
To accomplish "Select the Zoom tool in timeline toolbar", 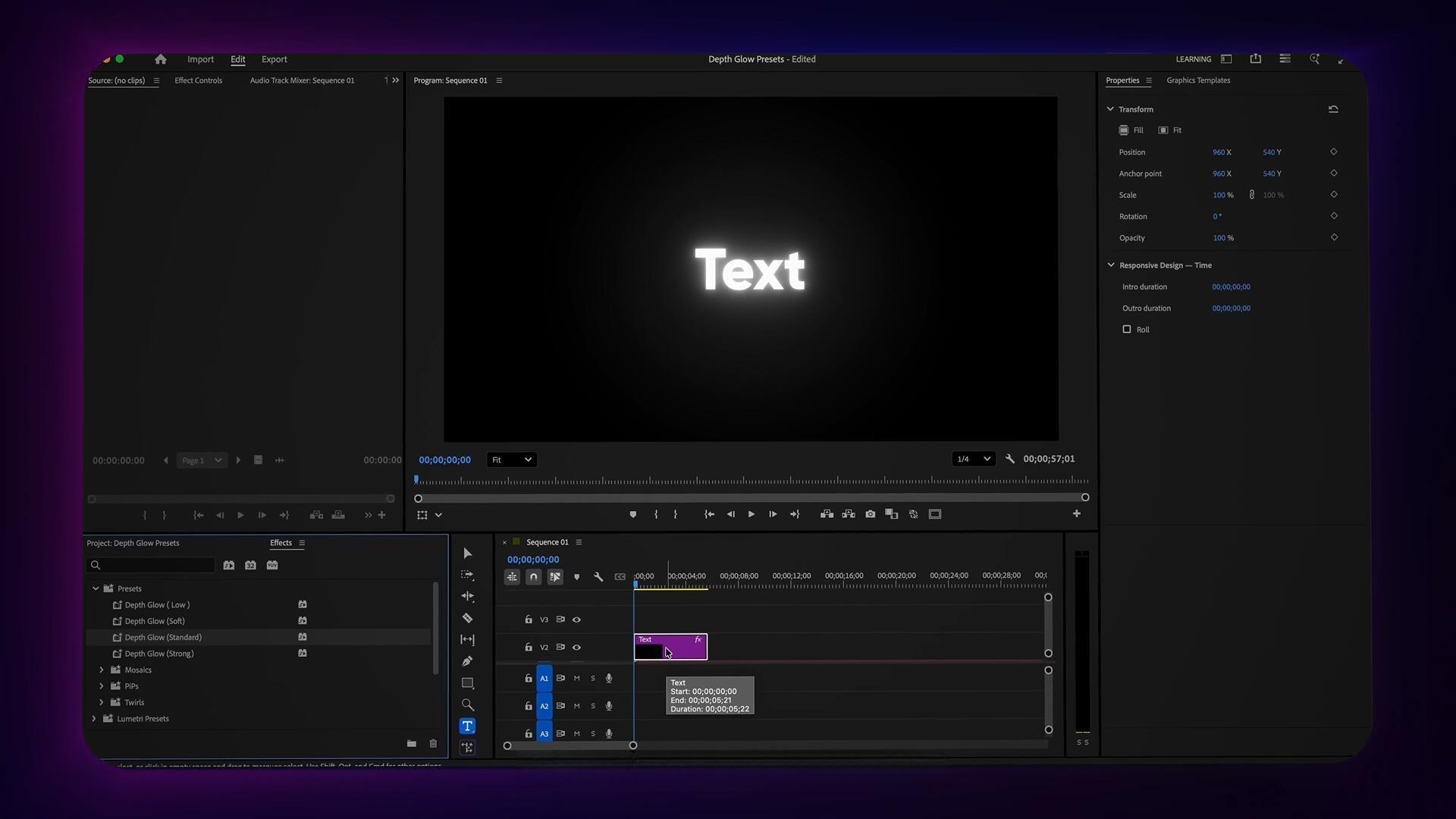I will pos(467,704).
